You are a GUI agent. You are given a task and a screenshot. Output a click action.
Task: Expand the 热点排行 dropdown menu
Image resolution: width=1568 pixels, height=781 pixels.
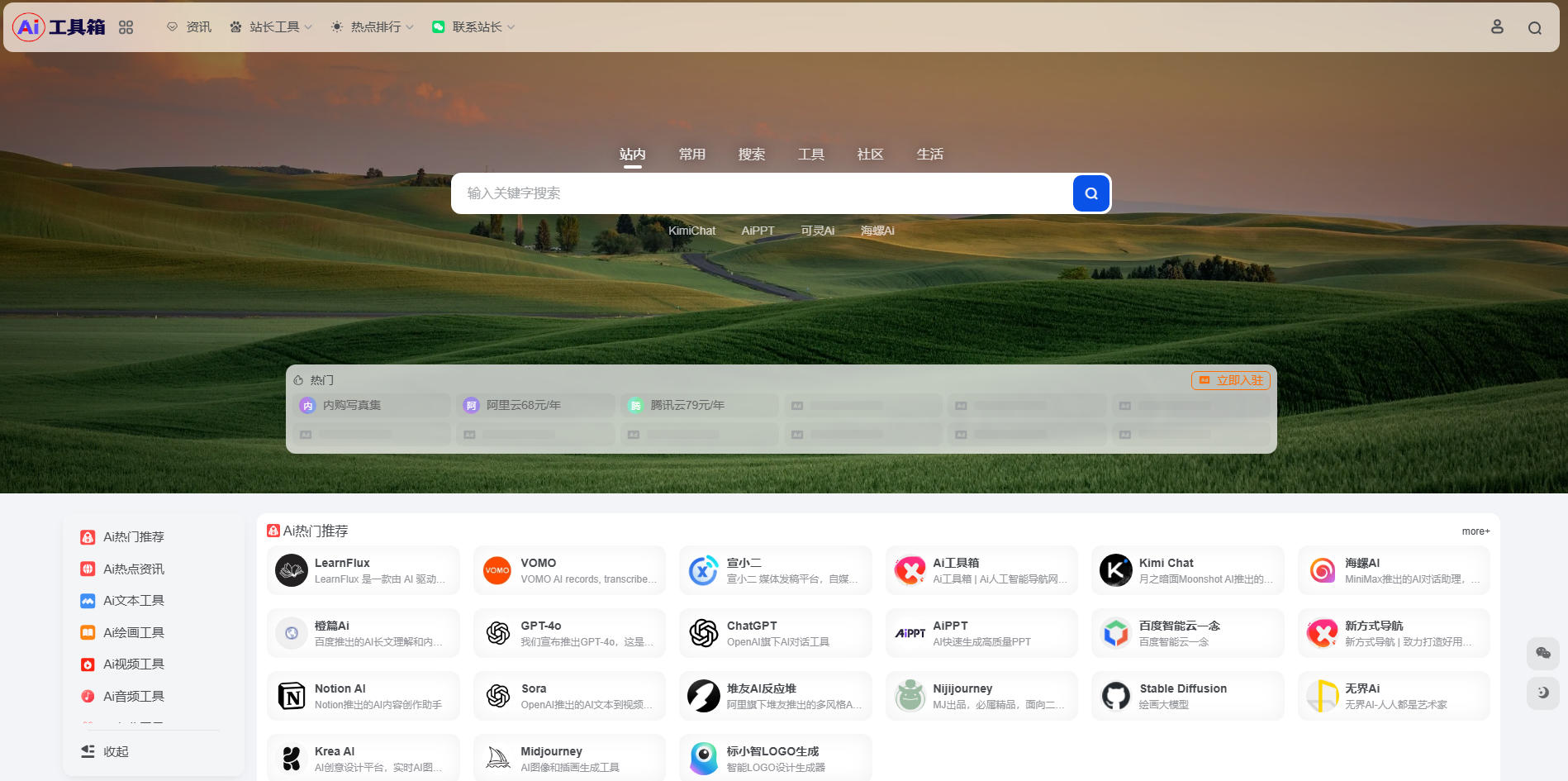[373, 27]
